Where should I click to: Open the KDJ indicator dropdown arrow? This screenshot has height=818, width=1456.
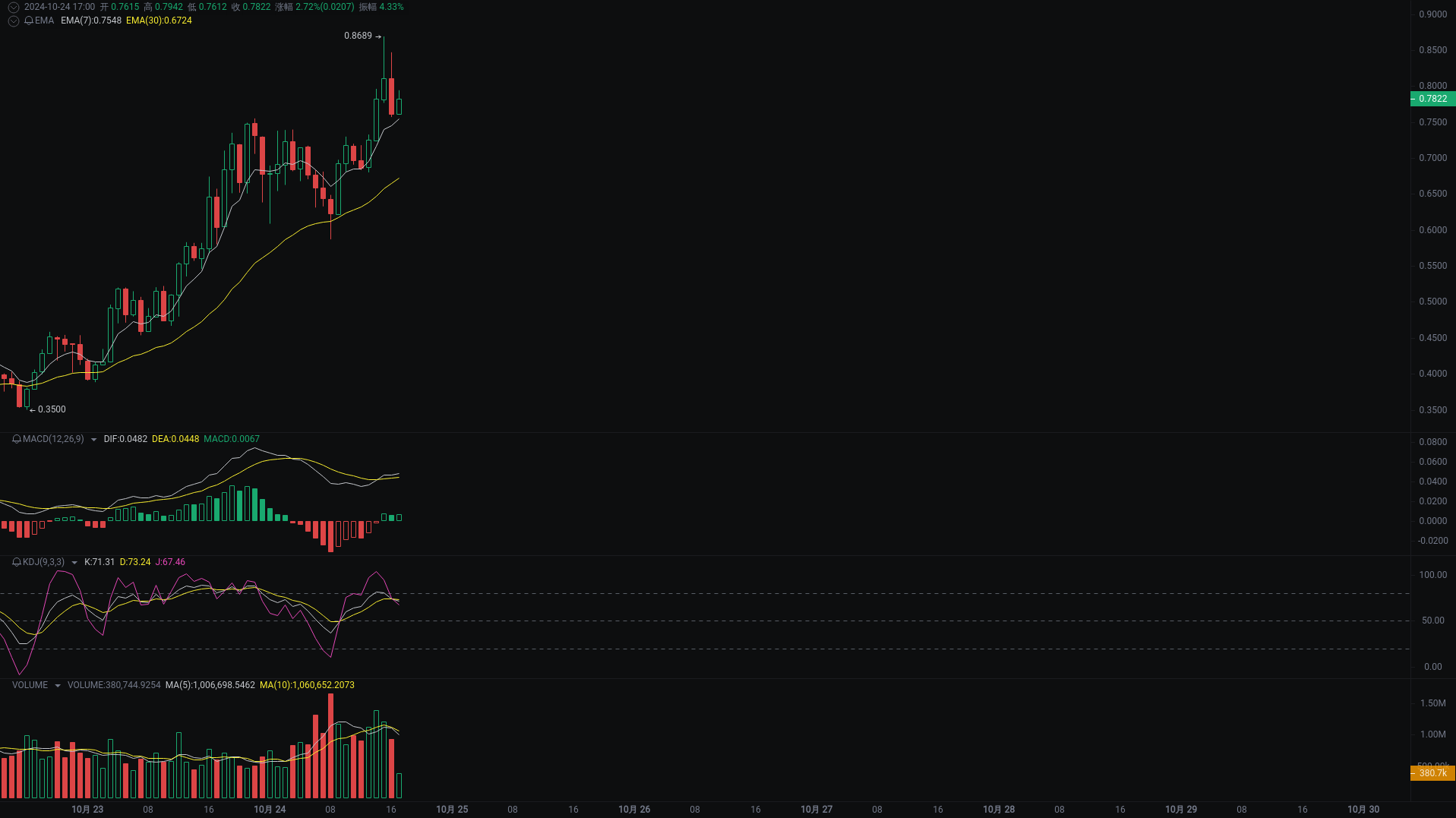tap(74, 562)
